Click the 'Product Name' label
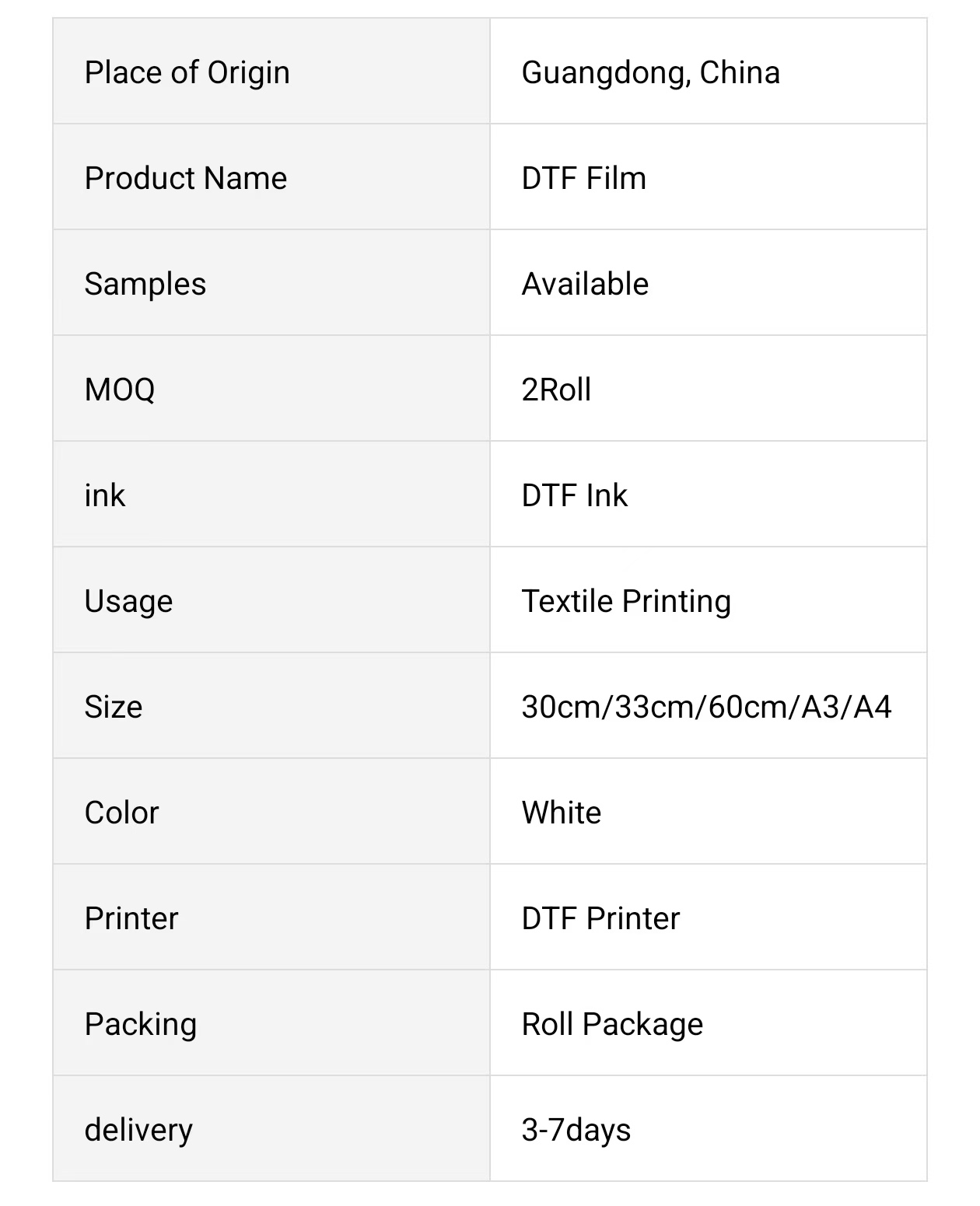Image resolution: width=980 pixels, height=1206 pixels. pyautogui.click(x=185, y=178)
